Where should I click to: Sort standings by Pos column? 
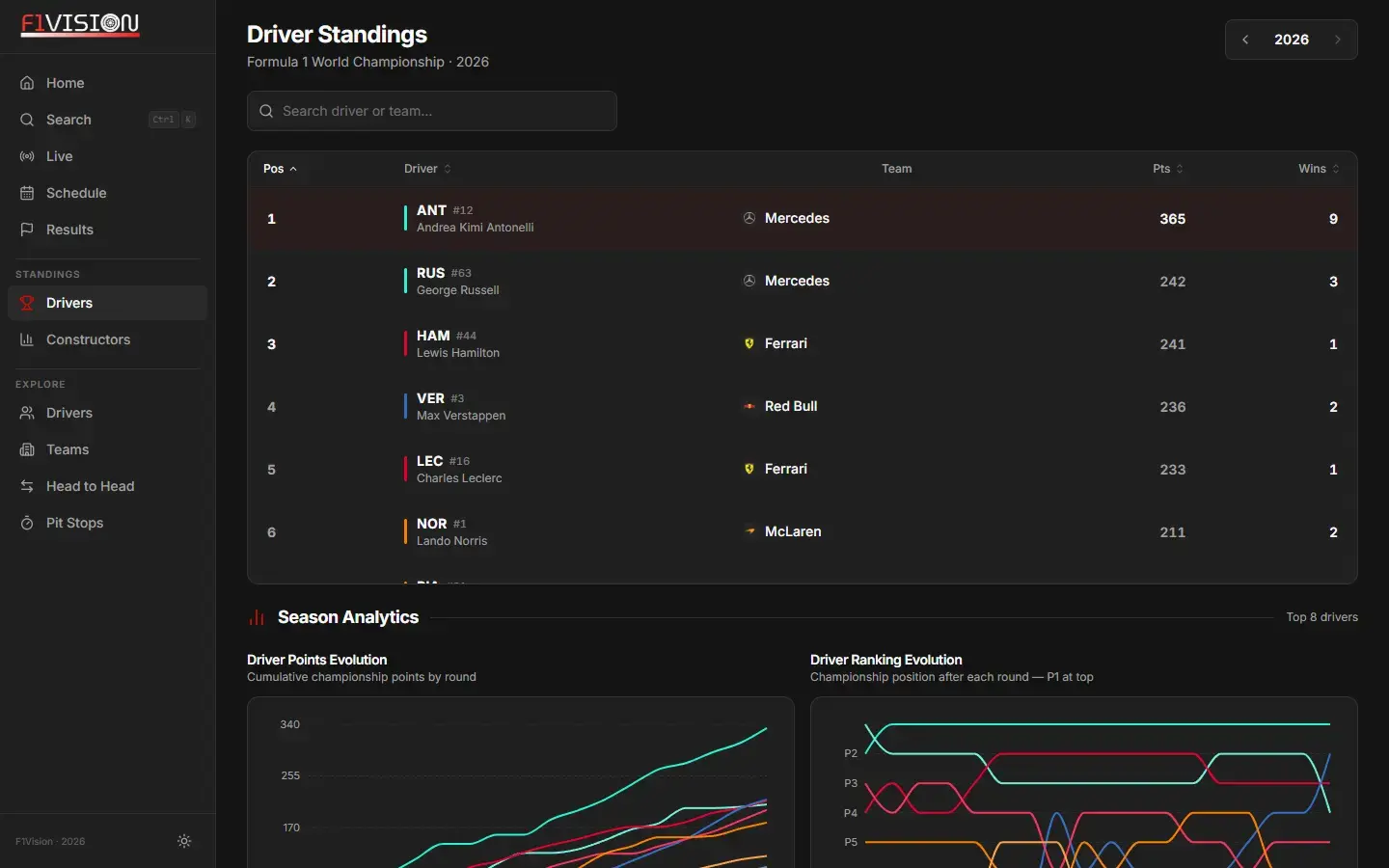point(280,169)
